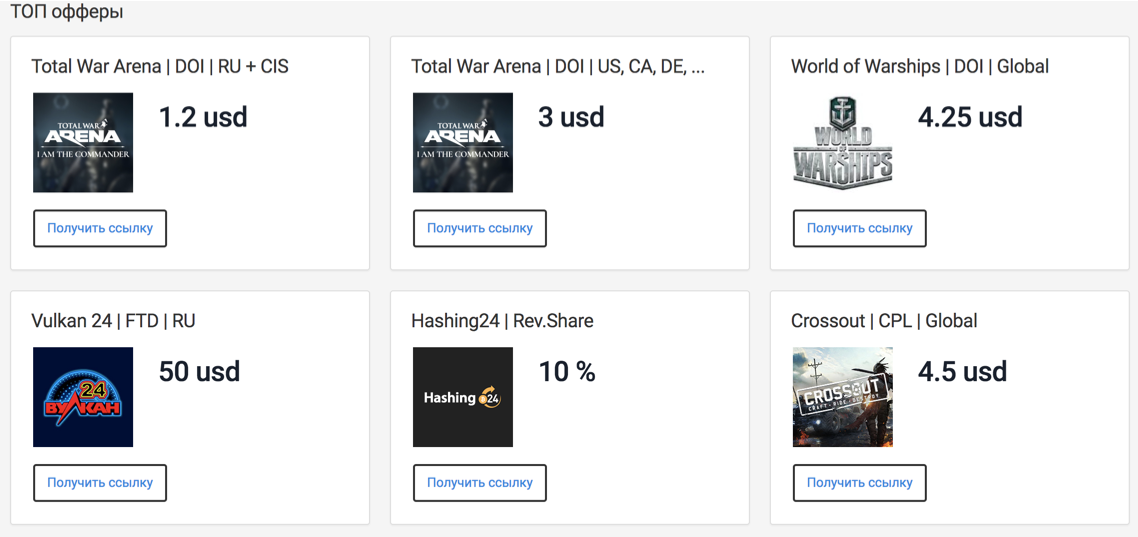Click the ТОП офферы heading
1138x537 pixels.
coord(67,12)
